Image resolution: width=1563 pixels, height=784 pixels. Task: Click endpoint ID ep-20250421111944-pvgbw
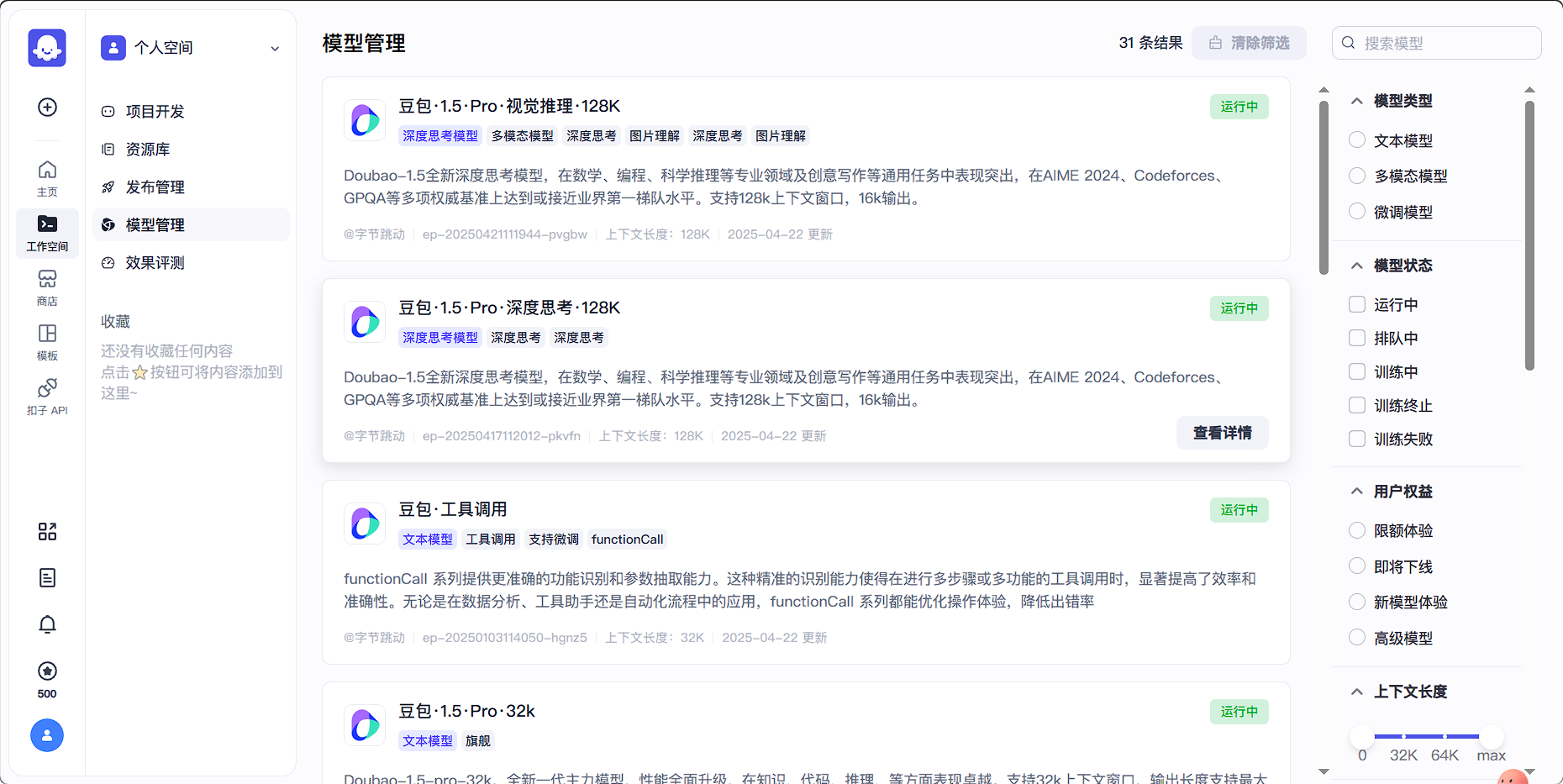click(505, 234)
